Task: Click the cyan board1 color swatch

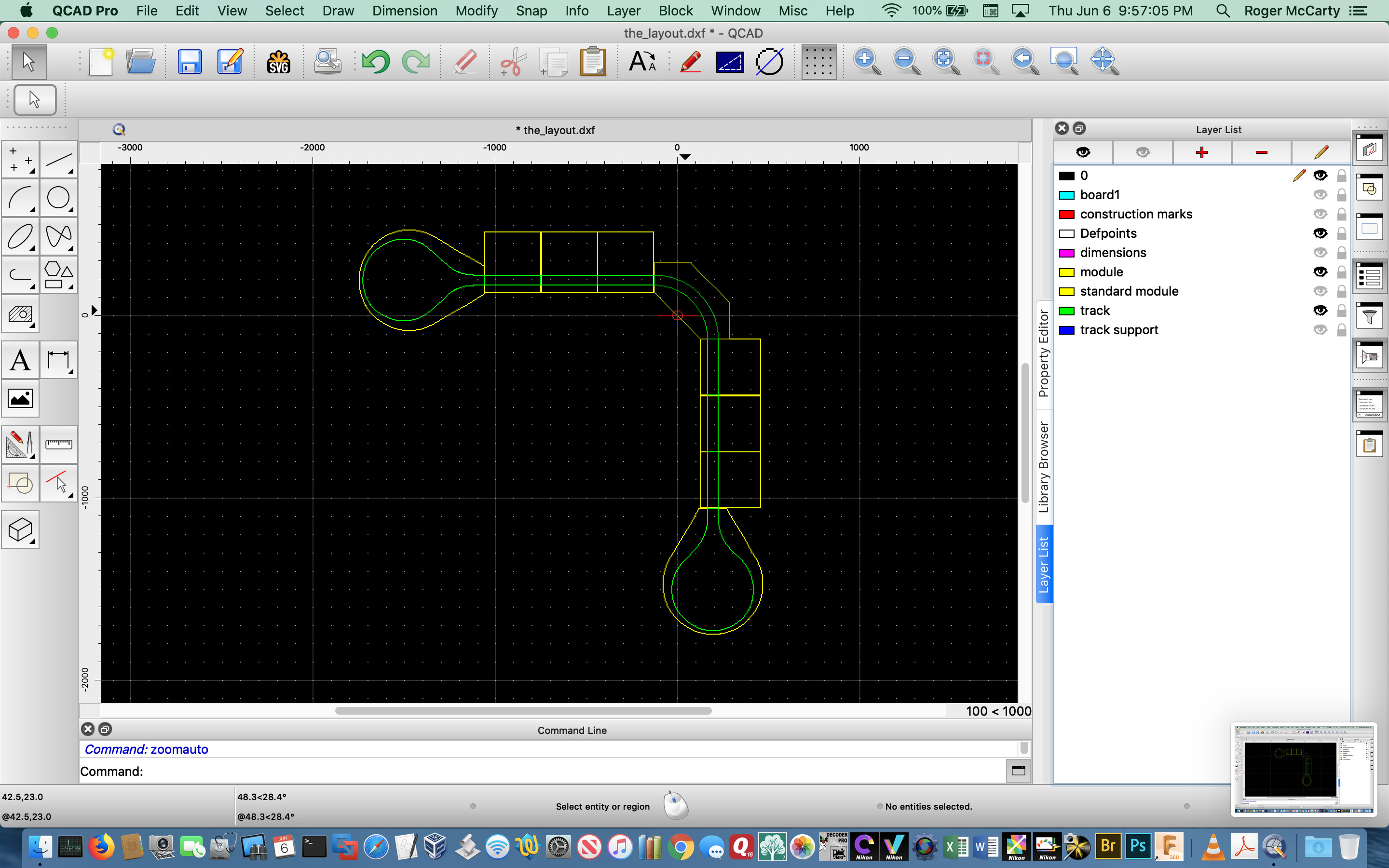Action: pos(1066,195)
